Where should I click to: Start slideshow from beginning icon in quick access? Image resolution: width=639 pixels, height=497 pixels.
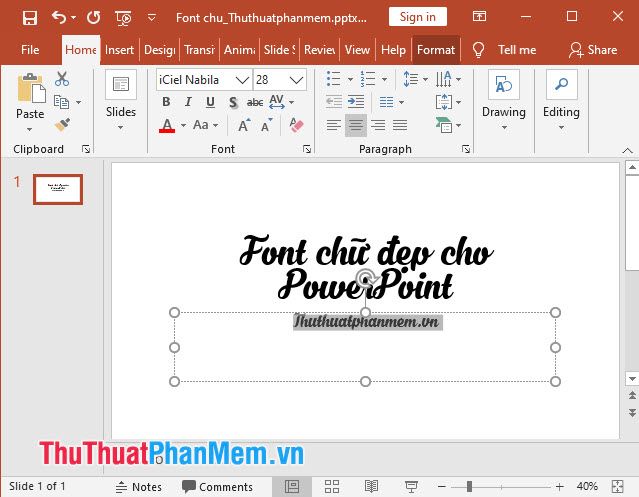point(123,18)
